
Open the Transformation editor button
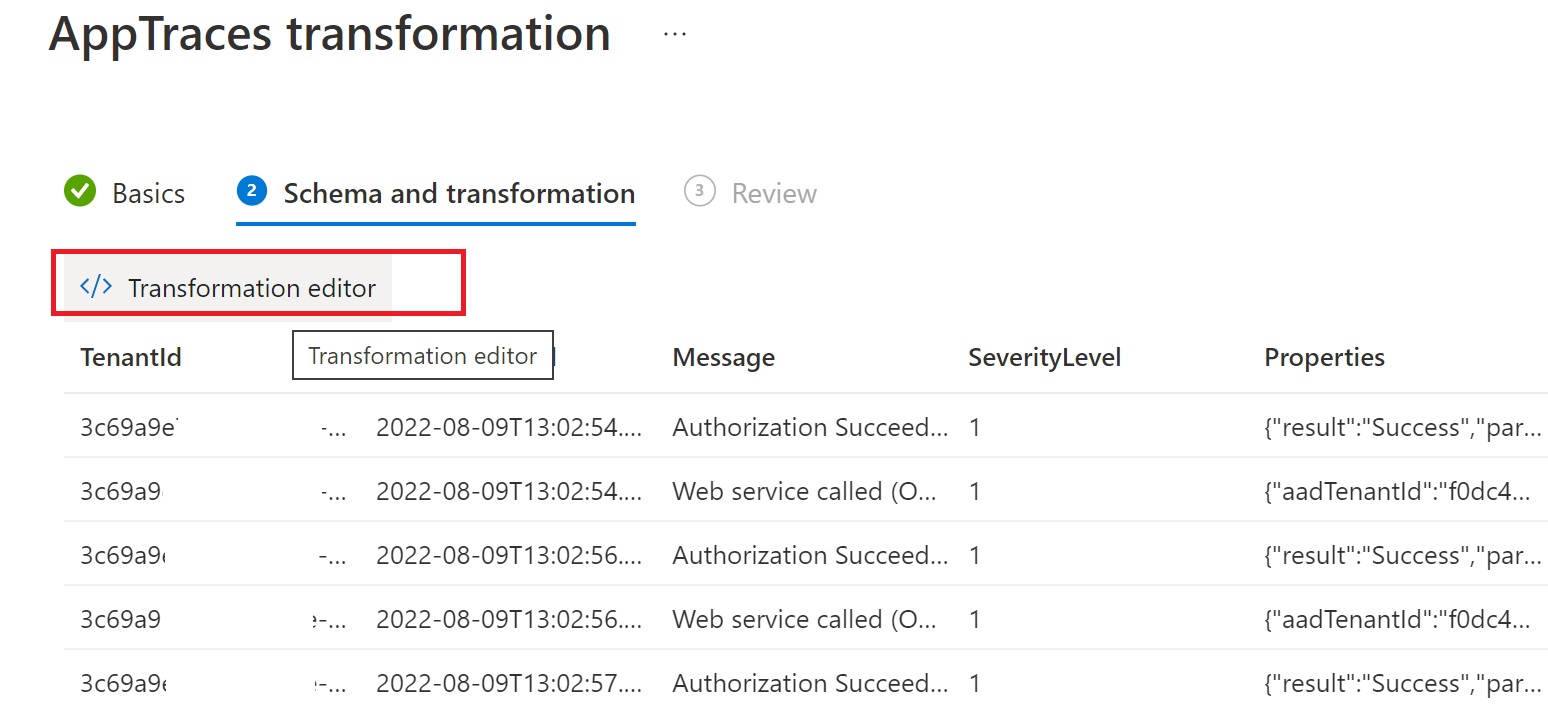[x=228, y=288]
